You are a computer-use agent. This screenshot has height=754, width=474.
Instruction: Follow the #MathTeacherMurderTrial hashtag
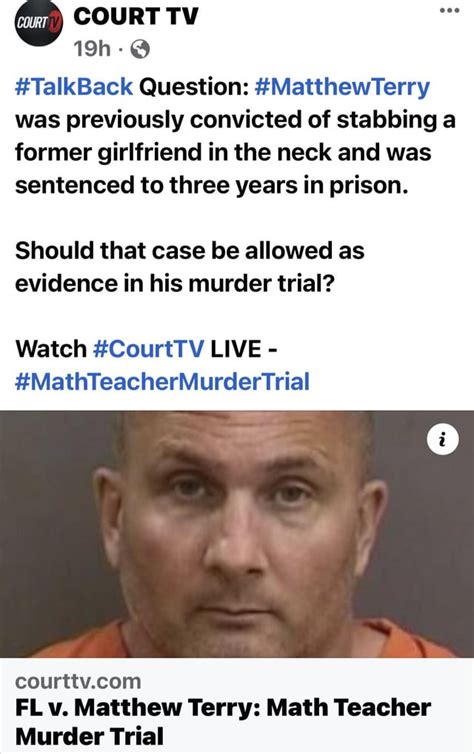[162, 381]
